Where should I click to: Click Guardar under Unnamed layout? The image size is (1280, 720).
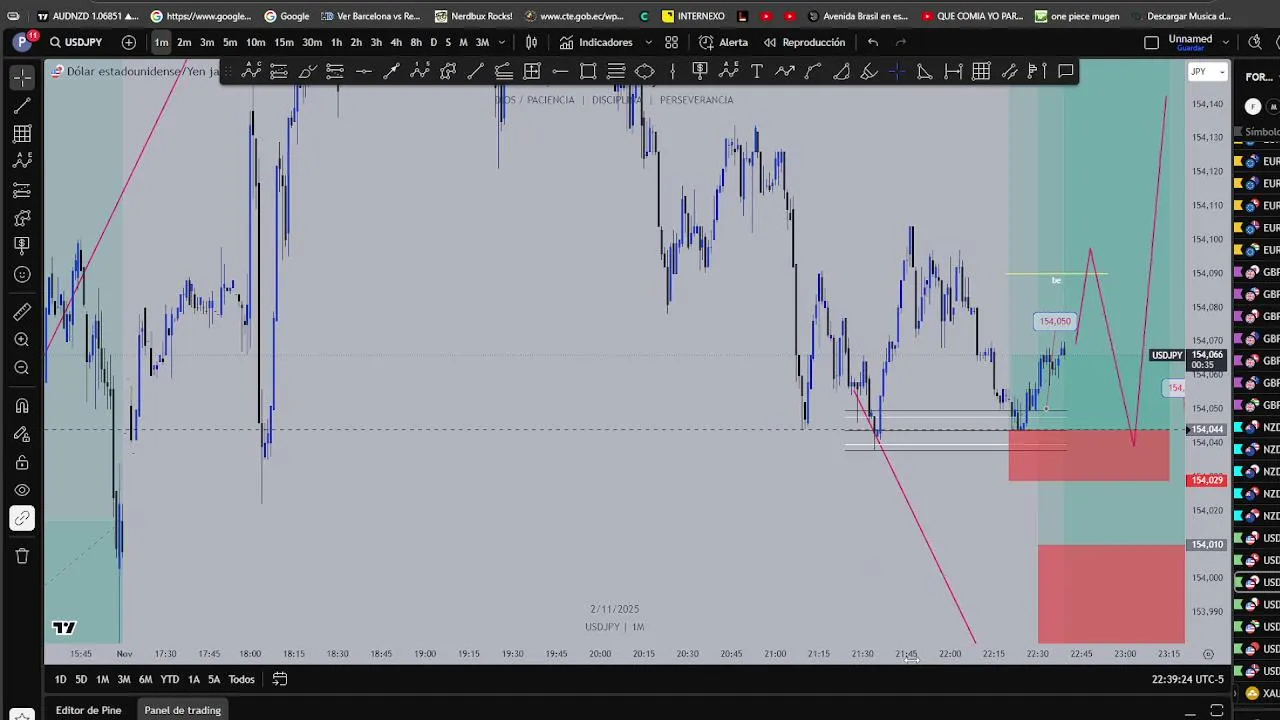point(1190,48)
